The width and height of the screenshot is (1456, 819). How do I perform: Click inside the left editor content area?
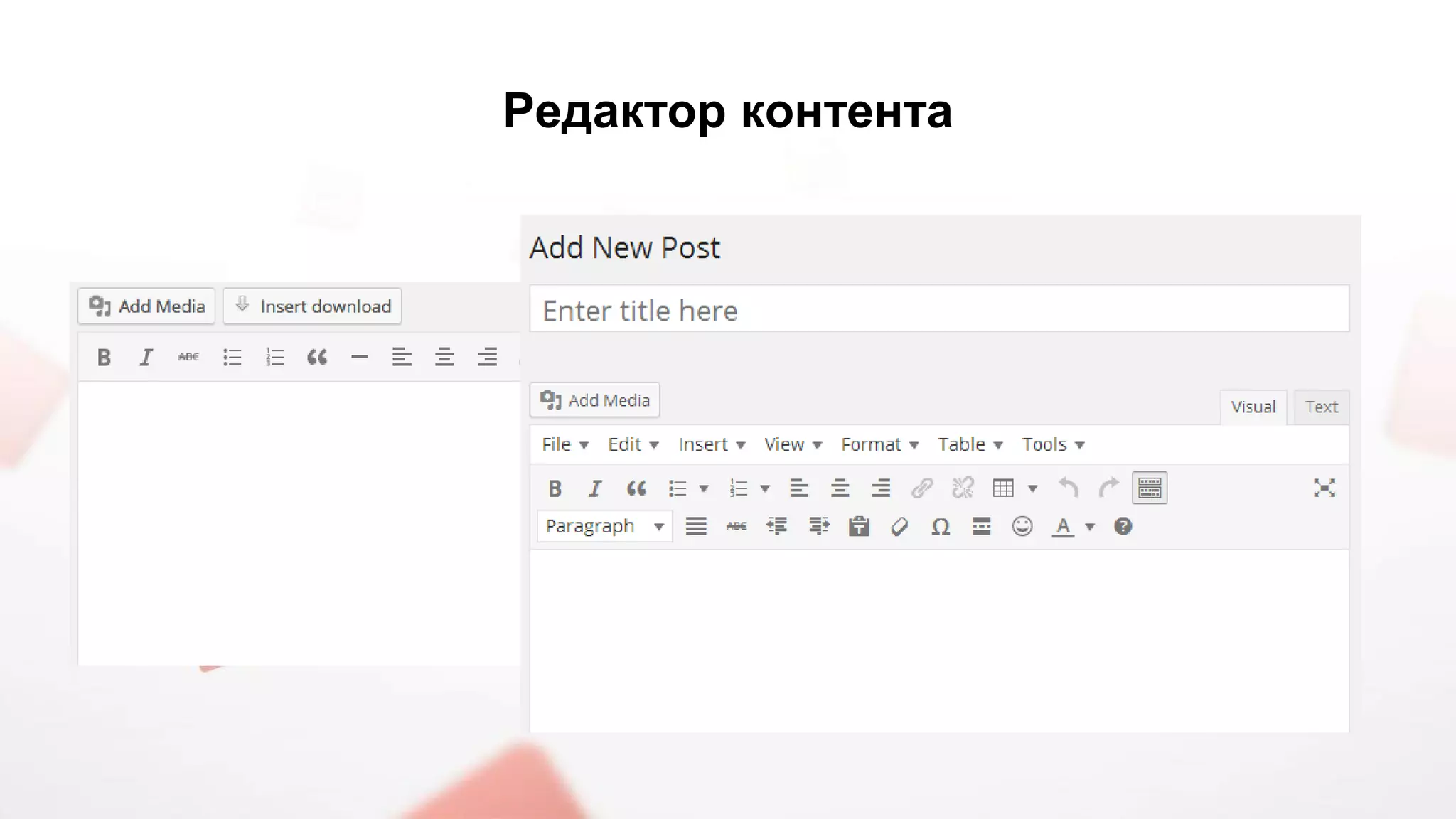pyautogui.click(x=299, y=524)
